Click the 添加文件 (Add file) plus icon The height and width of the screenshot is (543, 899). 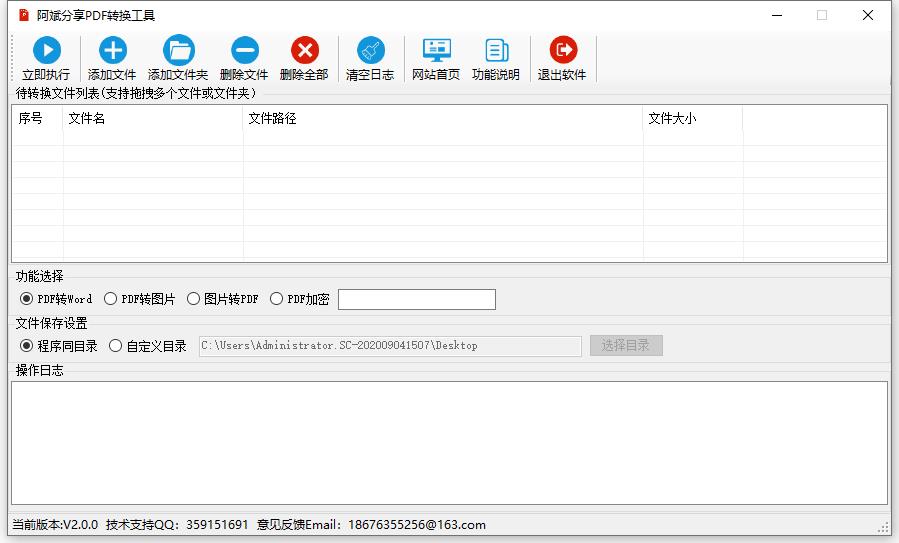coord(112,51)
